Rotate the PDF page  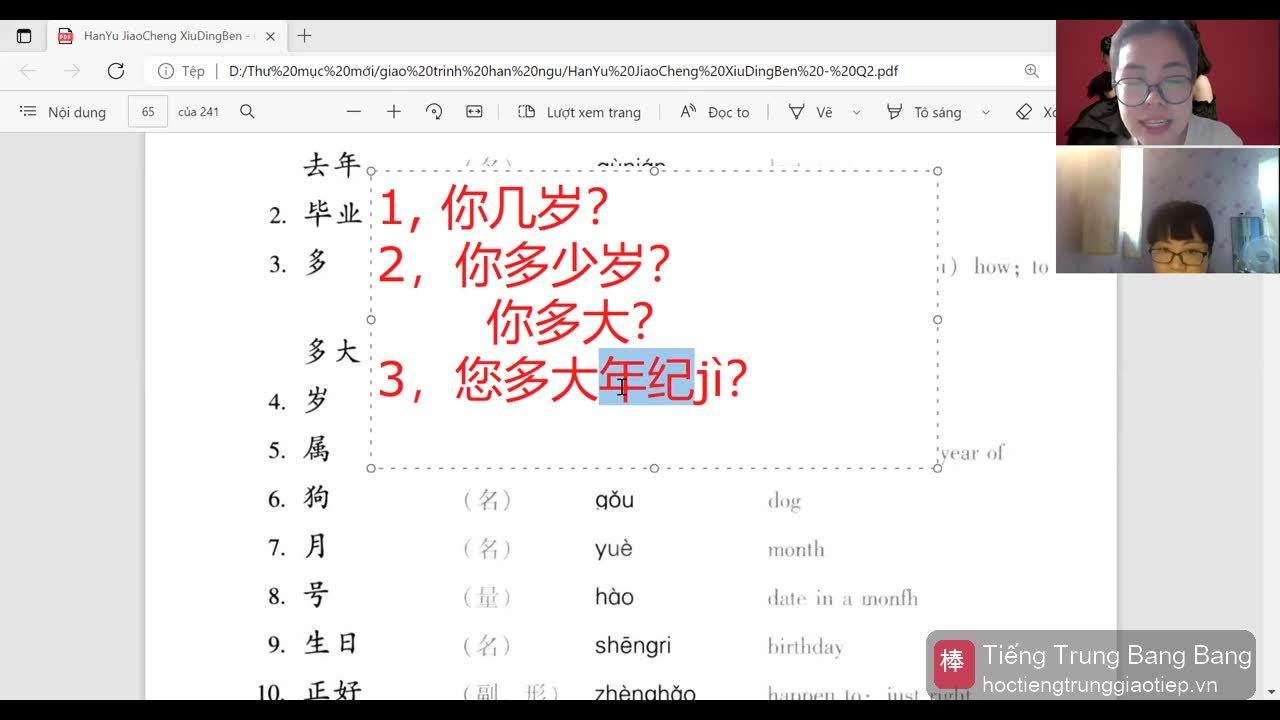coord(434,112)
